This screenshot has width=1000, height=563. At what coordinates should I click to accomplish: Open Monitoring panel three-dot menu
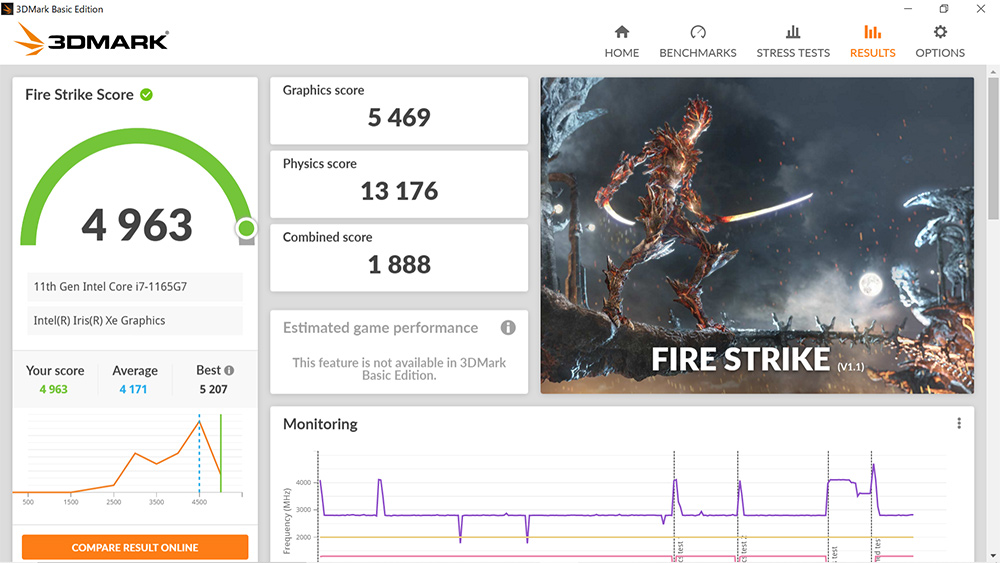(x=959, y=423)
